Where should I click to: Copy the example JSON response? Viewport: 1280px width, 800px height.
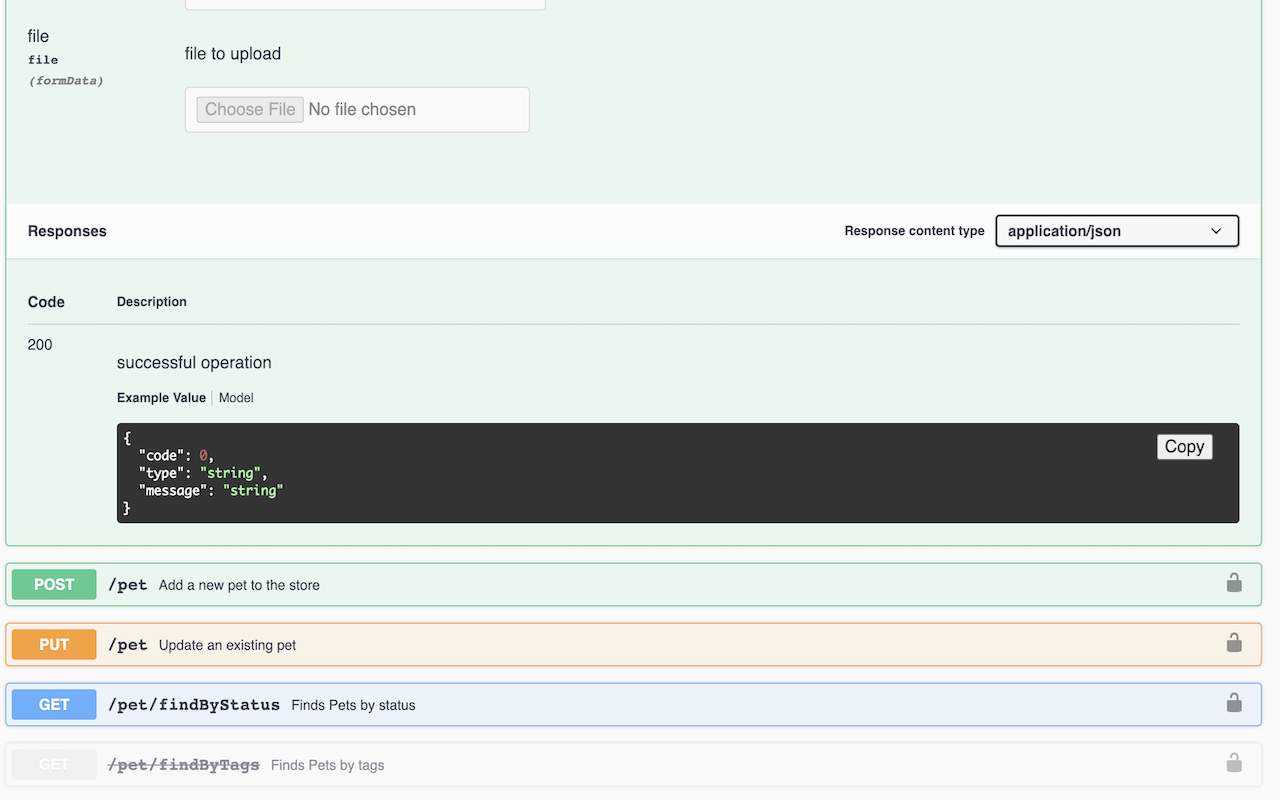1184,447
